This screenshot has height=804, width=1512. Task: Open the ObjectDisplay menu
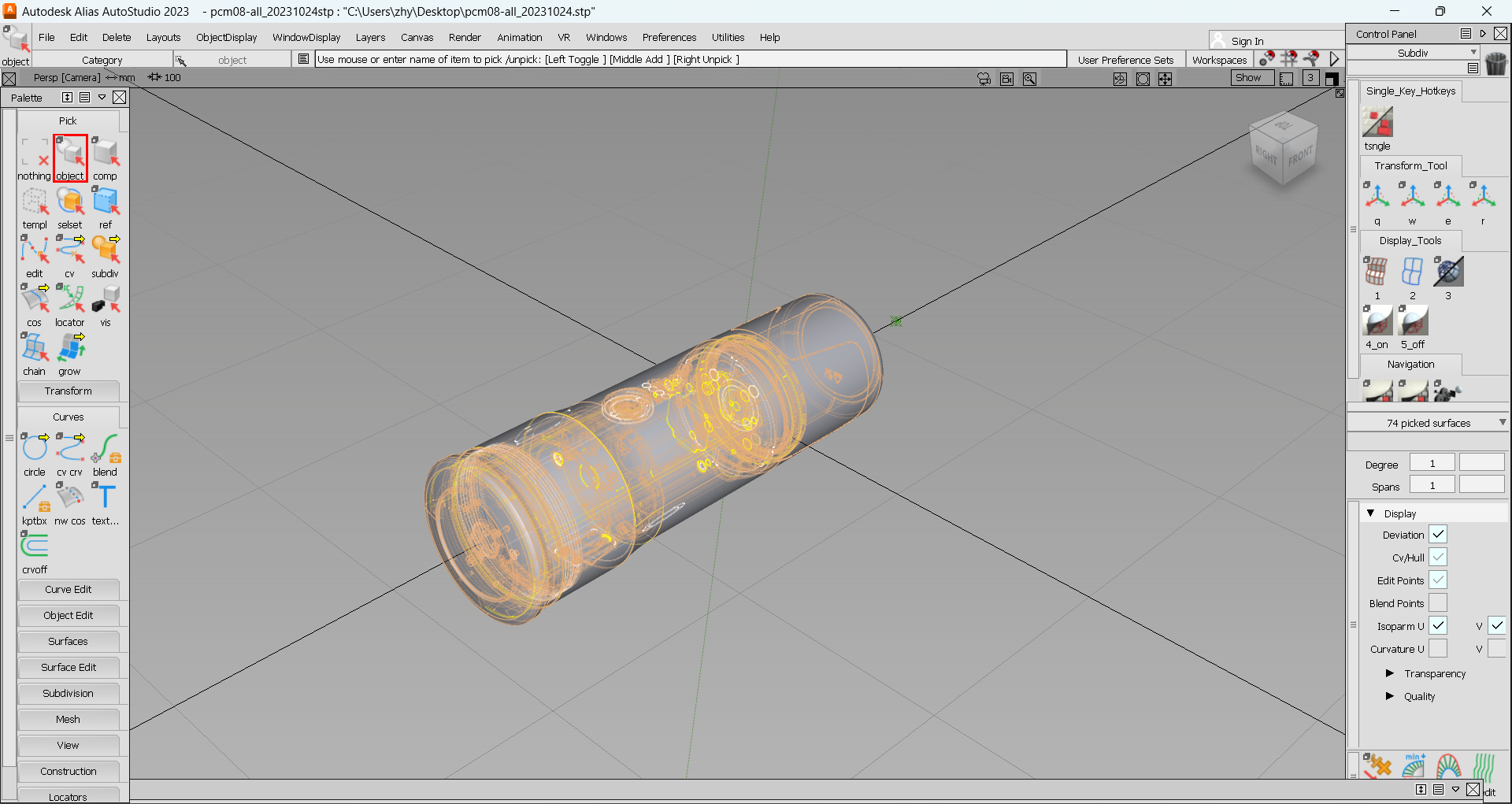click(226, 37)
